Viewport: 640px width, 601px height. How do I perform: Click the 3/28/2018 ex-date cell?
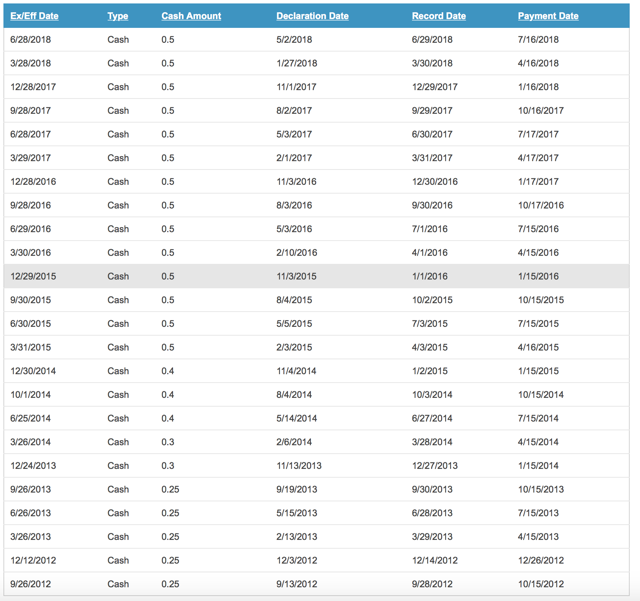(x=31, y=63)
